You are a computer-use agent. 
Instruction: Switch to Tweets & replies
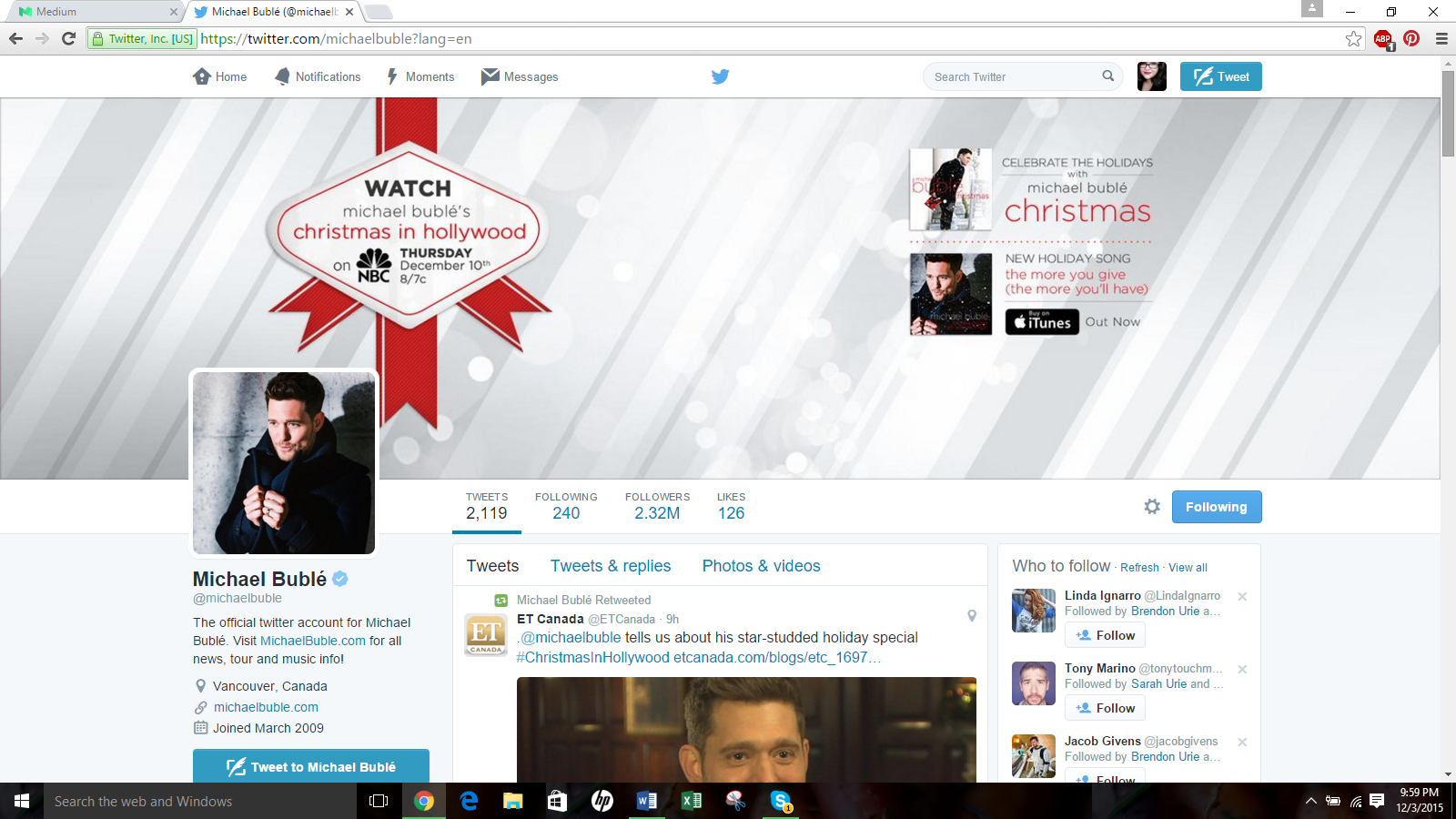(x=611, y=566)
